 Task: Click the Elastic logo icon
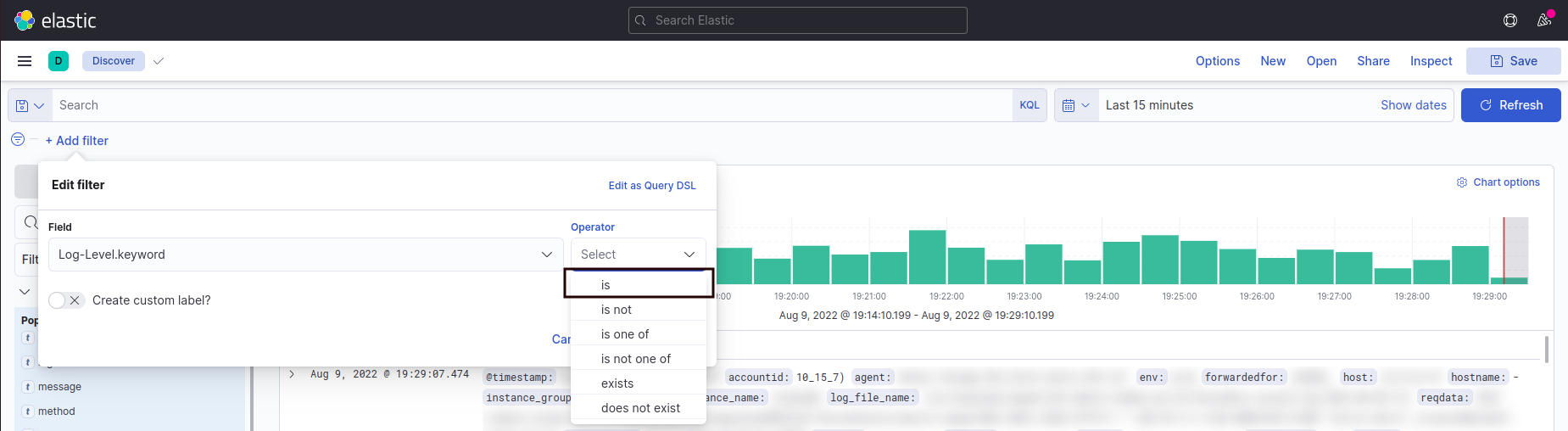click(x=25, y=20)
